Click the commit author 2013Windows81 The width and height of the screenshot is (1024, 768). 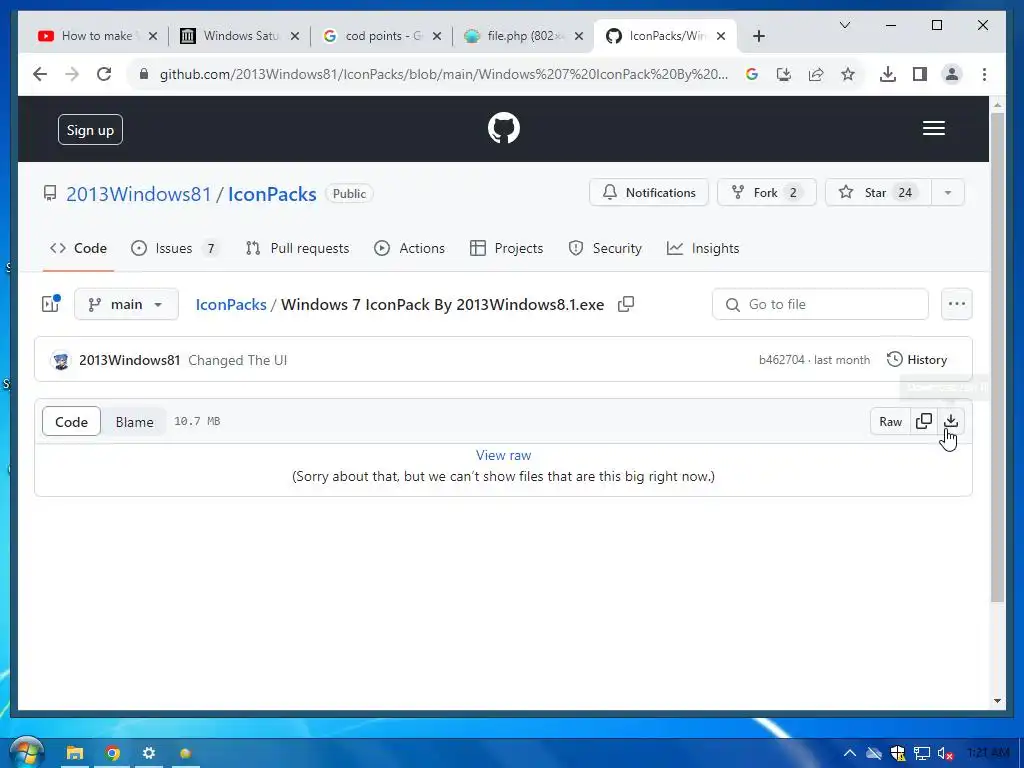pyautogui.click(x=129, y=360)
